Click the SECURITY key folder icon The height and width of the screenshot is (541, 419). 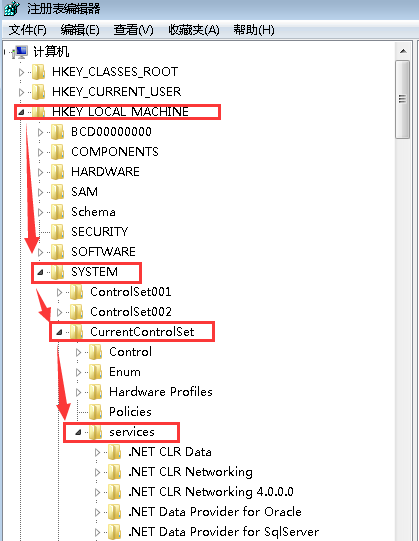tap(58, 232)
